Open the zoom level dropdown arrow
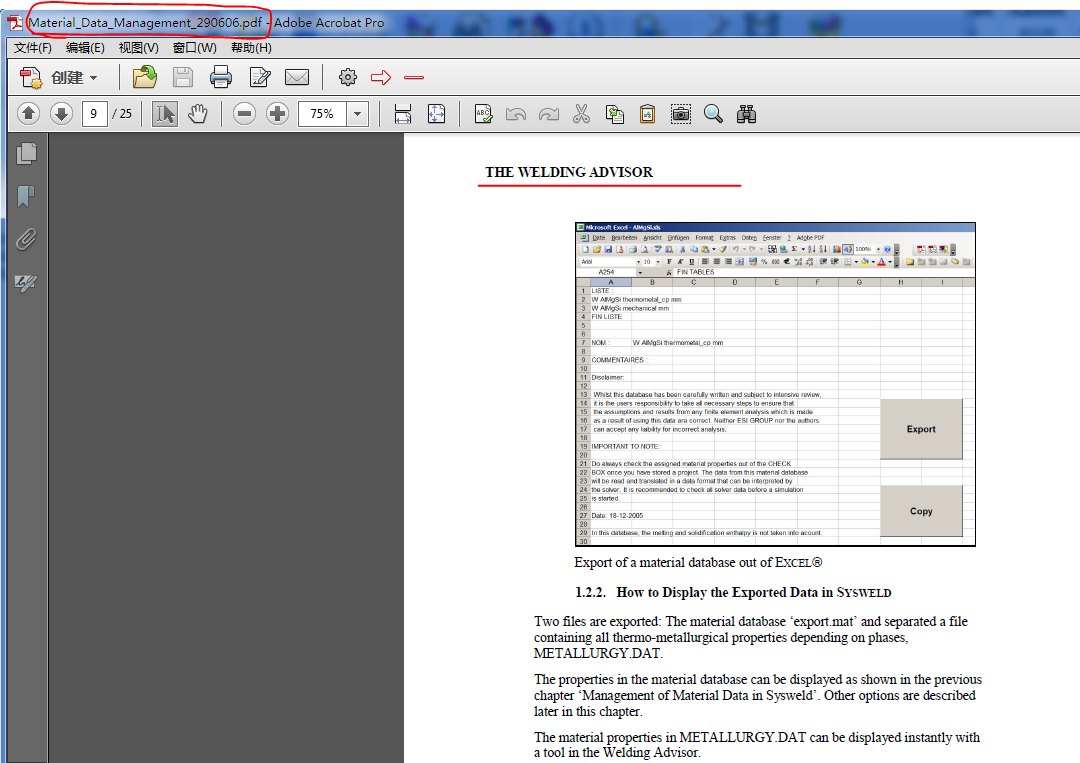 coord(357,114)
